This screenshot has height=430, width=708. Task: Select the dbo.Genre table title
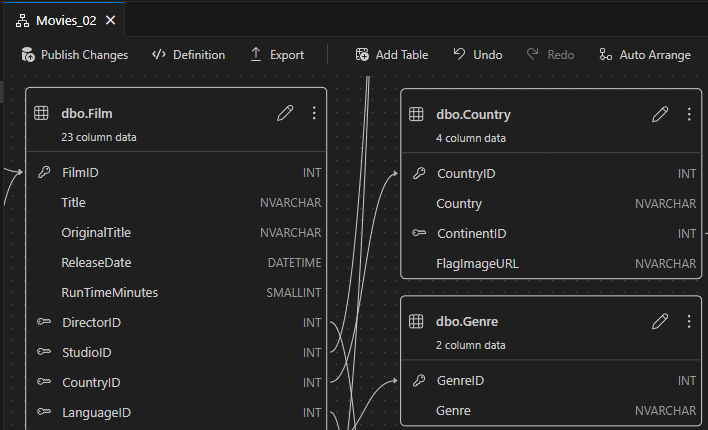coord(467,322)
